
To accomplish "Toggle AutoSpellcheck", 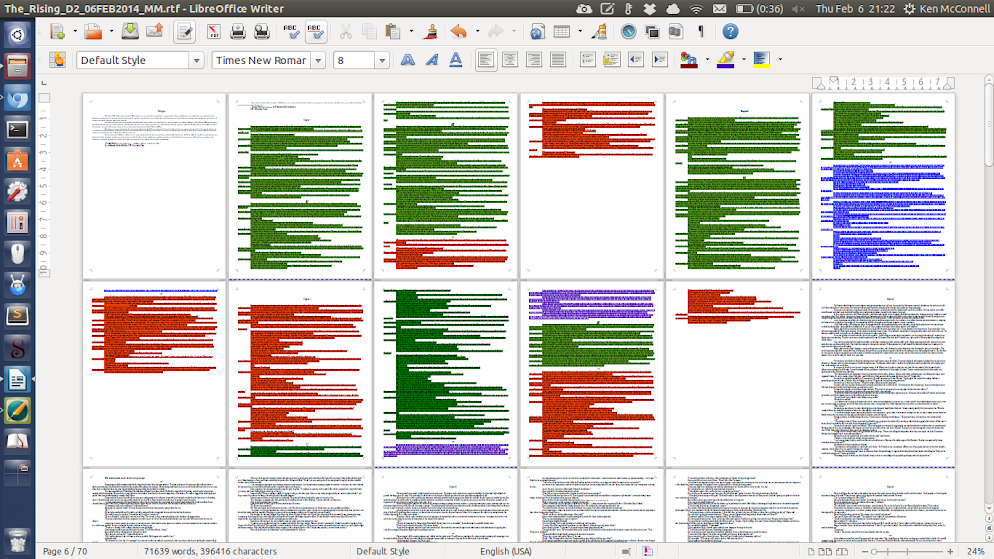I will tap(315, 32).
